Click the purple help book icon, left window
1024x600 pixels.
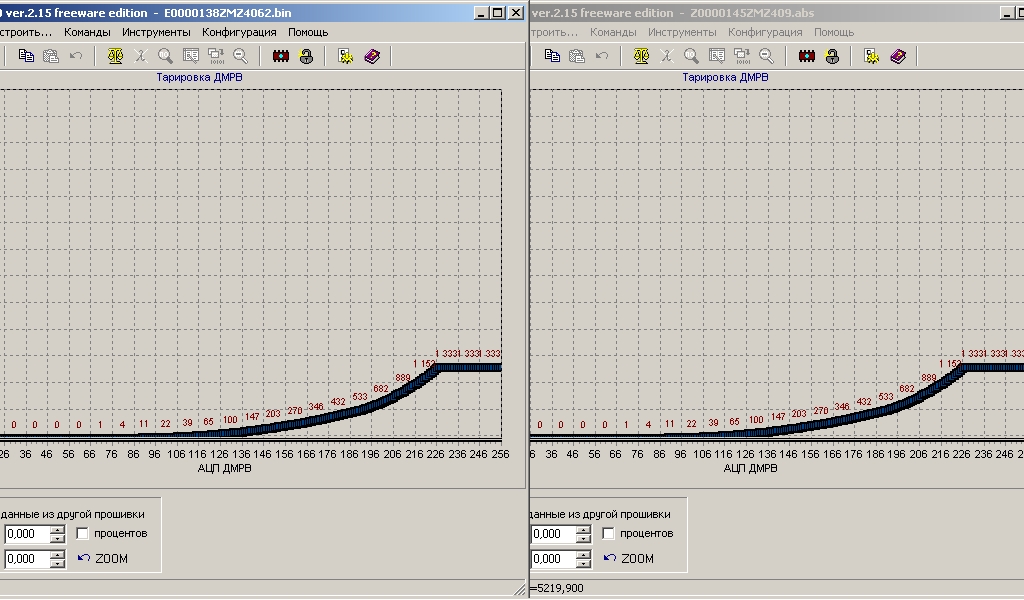tap(372, 57)
